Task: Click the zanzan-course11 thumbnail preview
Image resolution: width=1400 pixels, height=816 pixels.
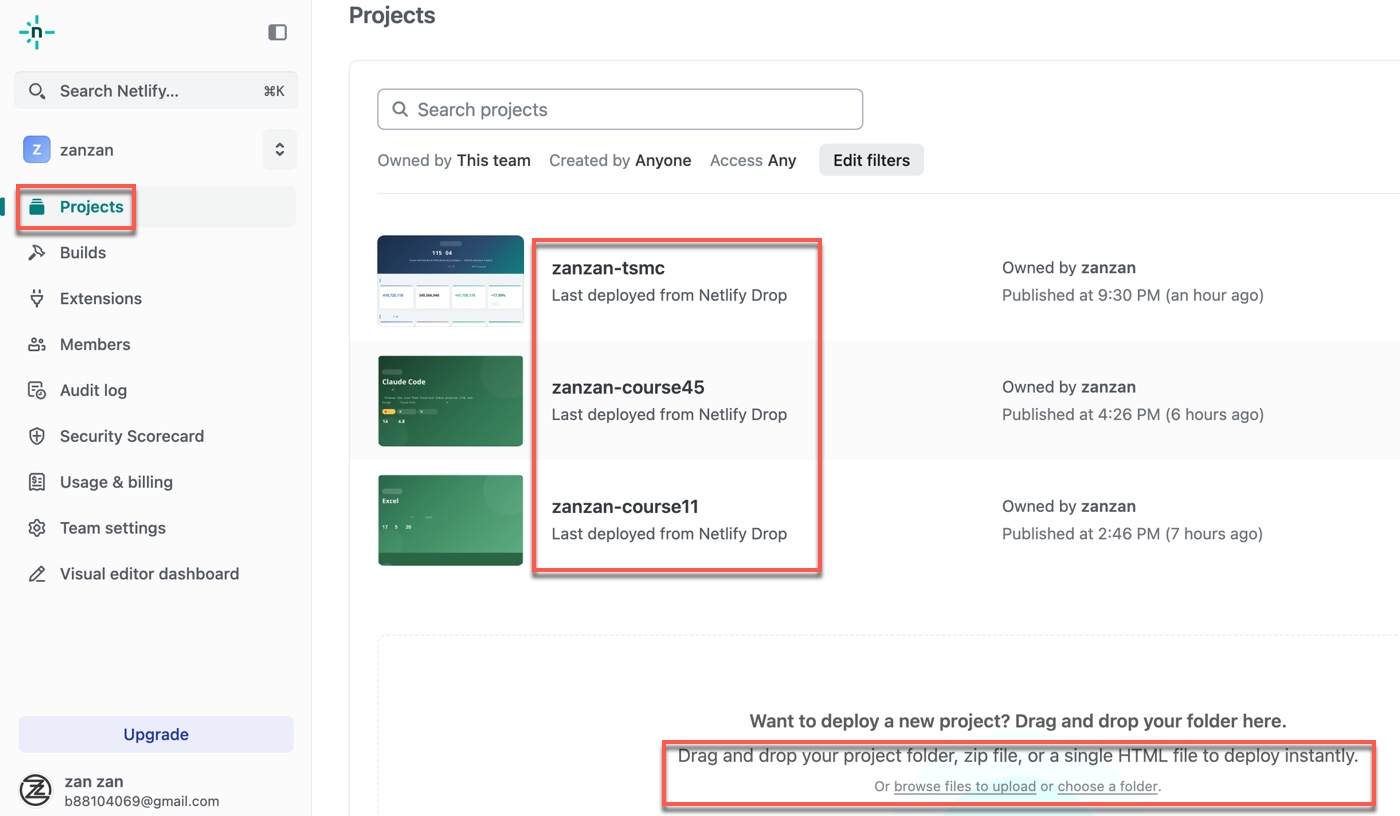Action: (451, 520)
